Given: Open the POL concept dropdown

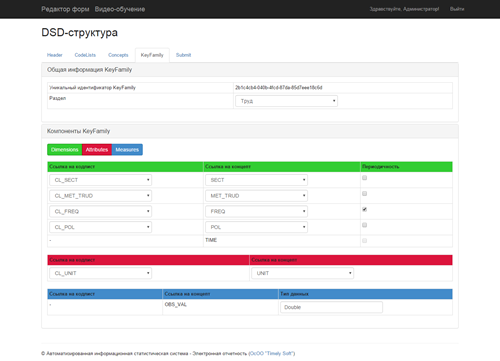Looking at the screenshot, I should 256,227.
